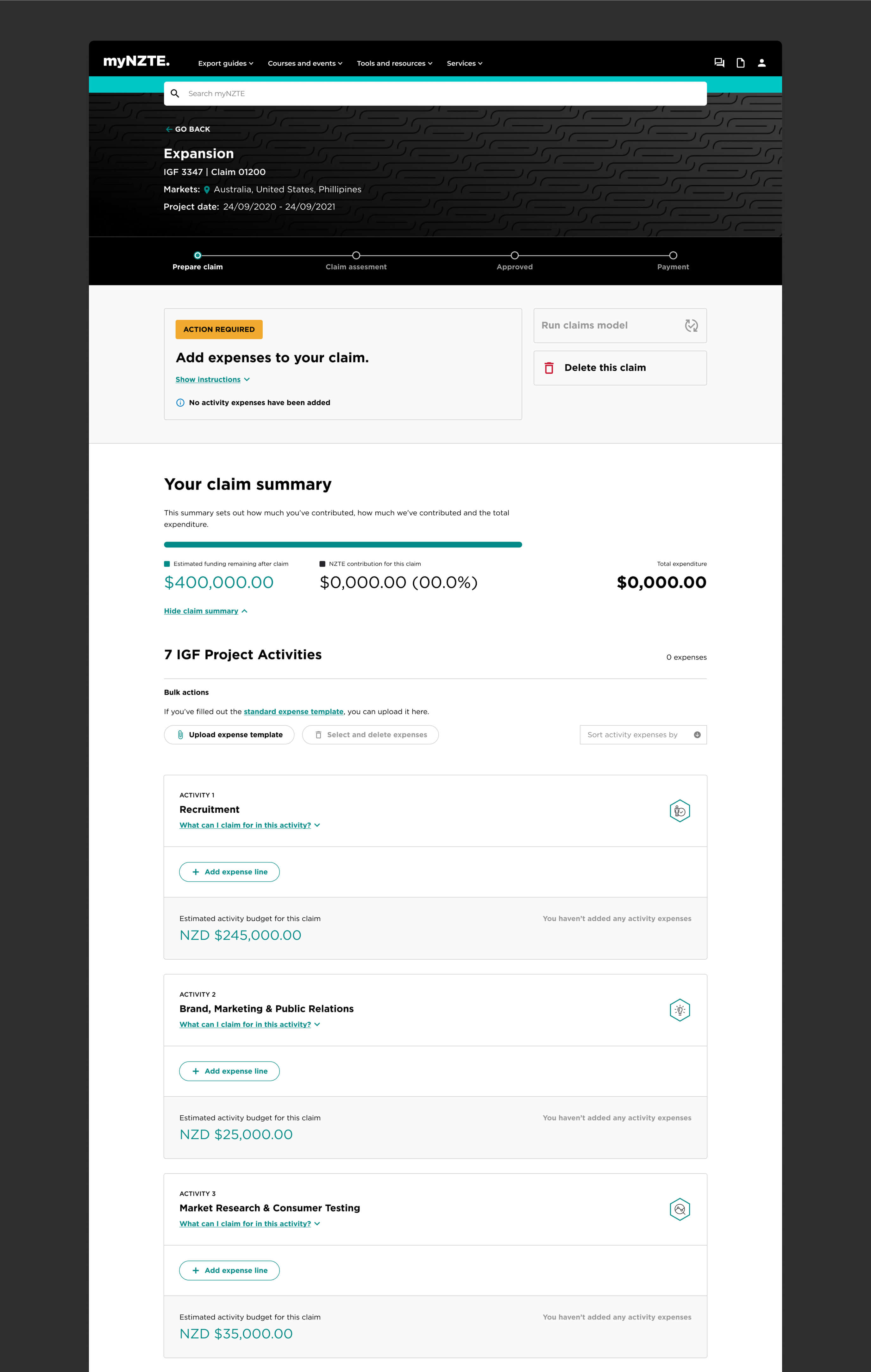
Task: Click the Your claim summary heading
Action: (x=248, y=484)
